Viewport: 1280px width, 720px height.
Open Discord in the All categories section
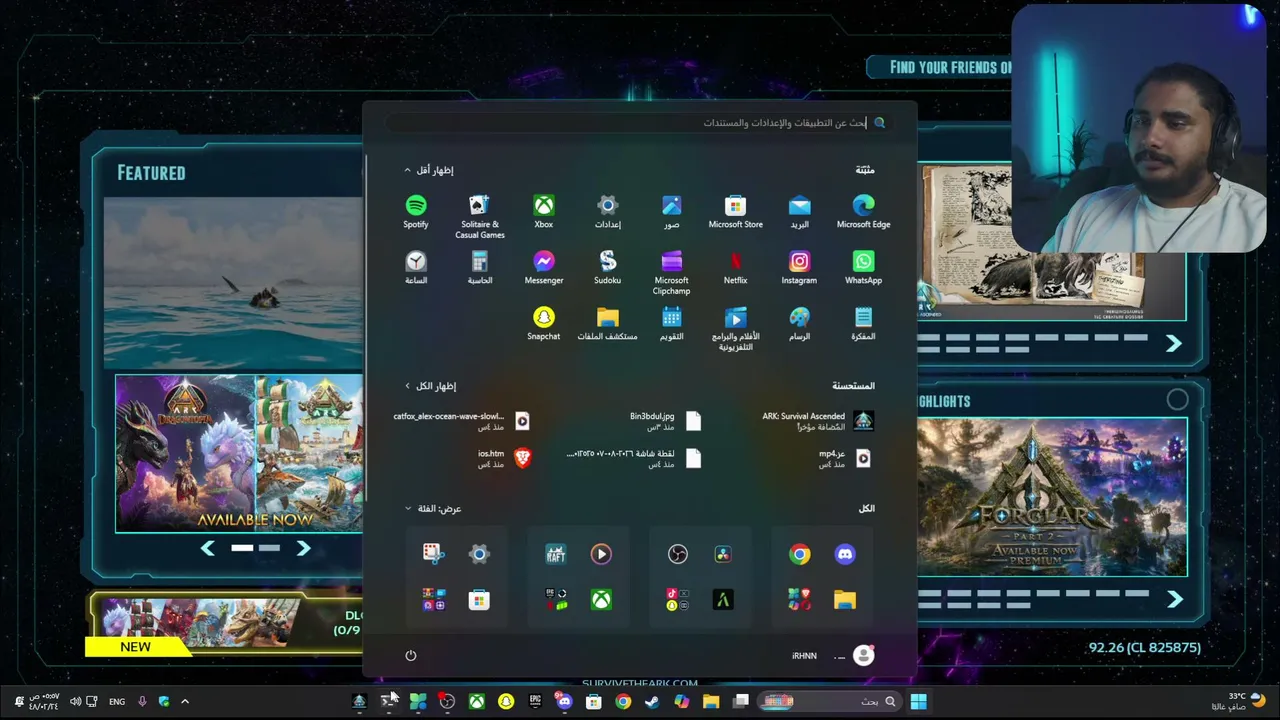coord(845,554)
